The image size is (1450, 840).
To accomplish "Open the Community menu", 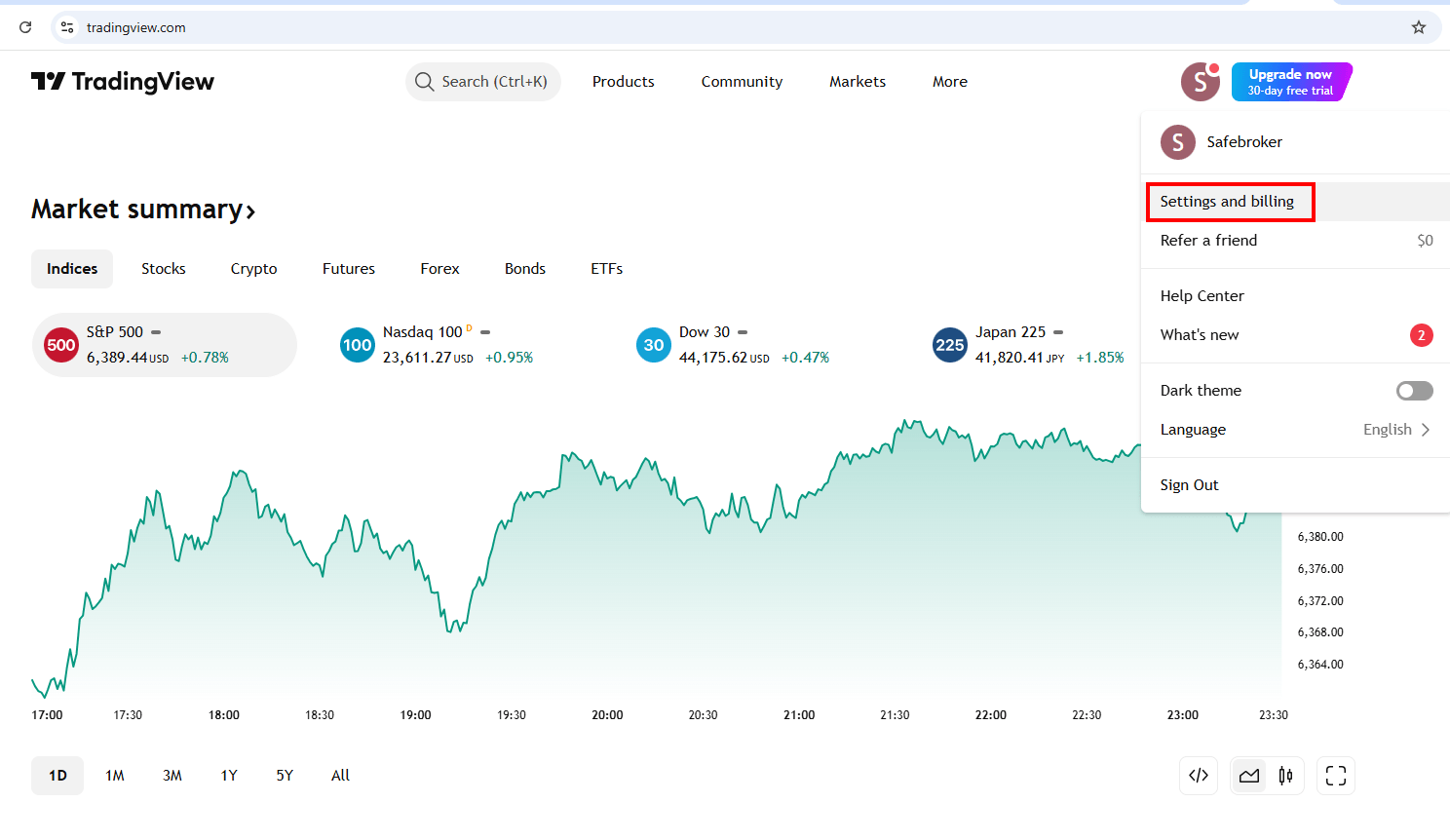I will [742, 82].
